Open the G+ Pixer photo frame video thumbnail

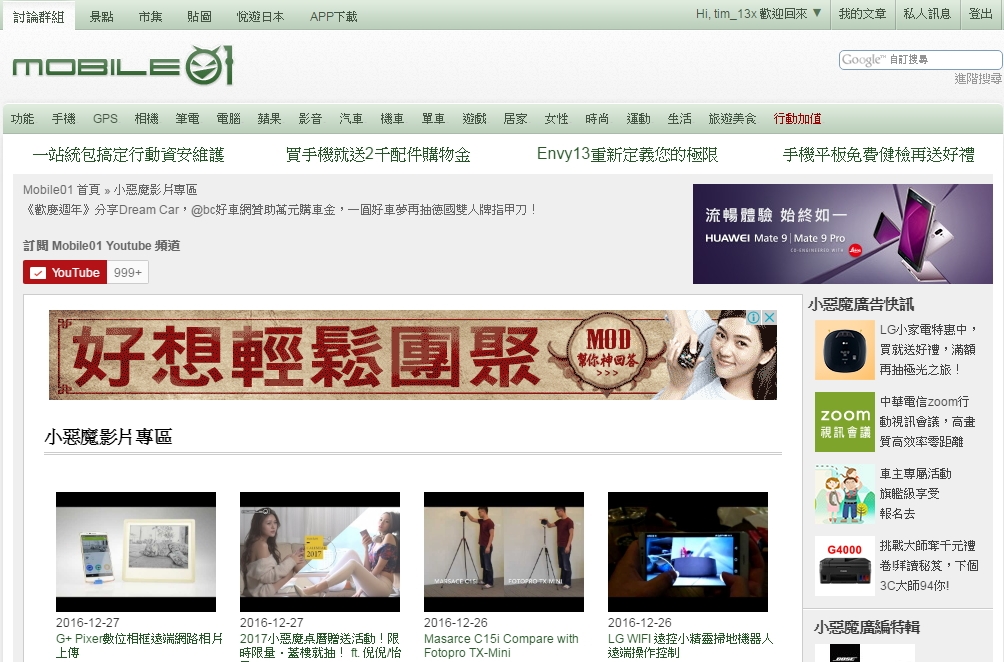(x=136, y=552)
